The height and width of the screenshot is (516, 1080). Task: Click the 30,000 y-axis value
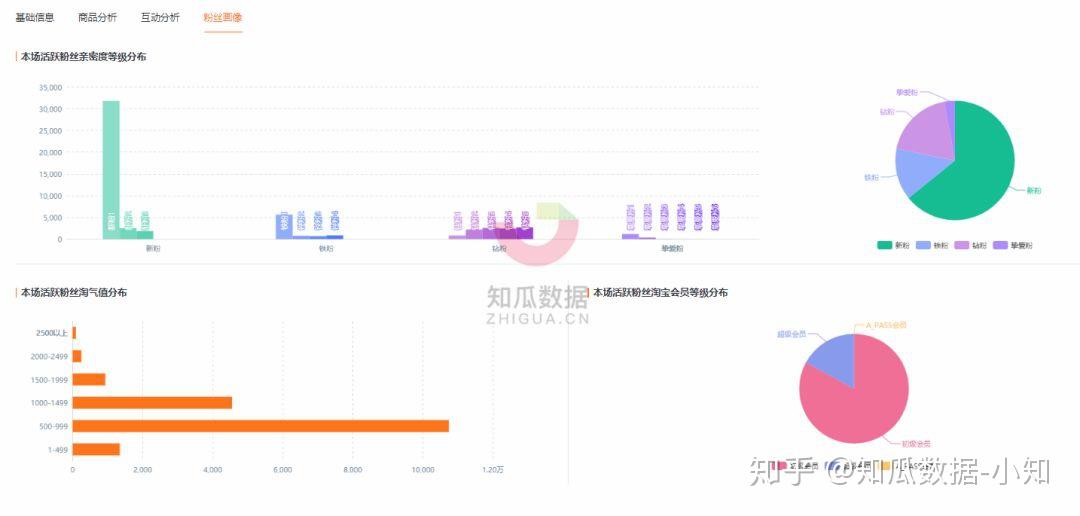51,109
